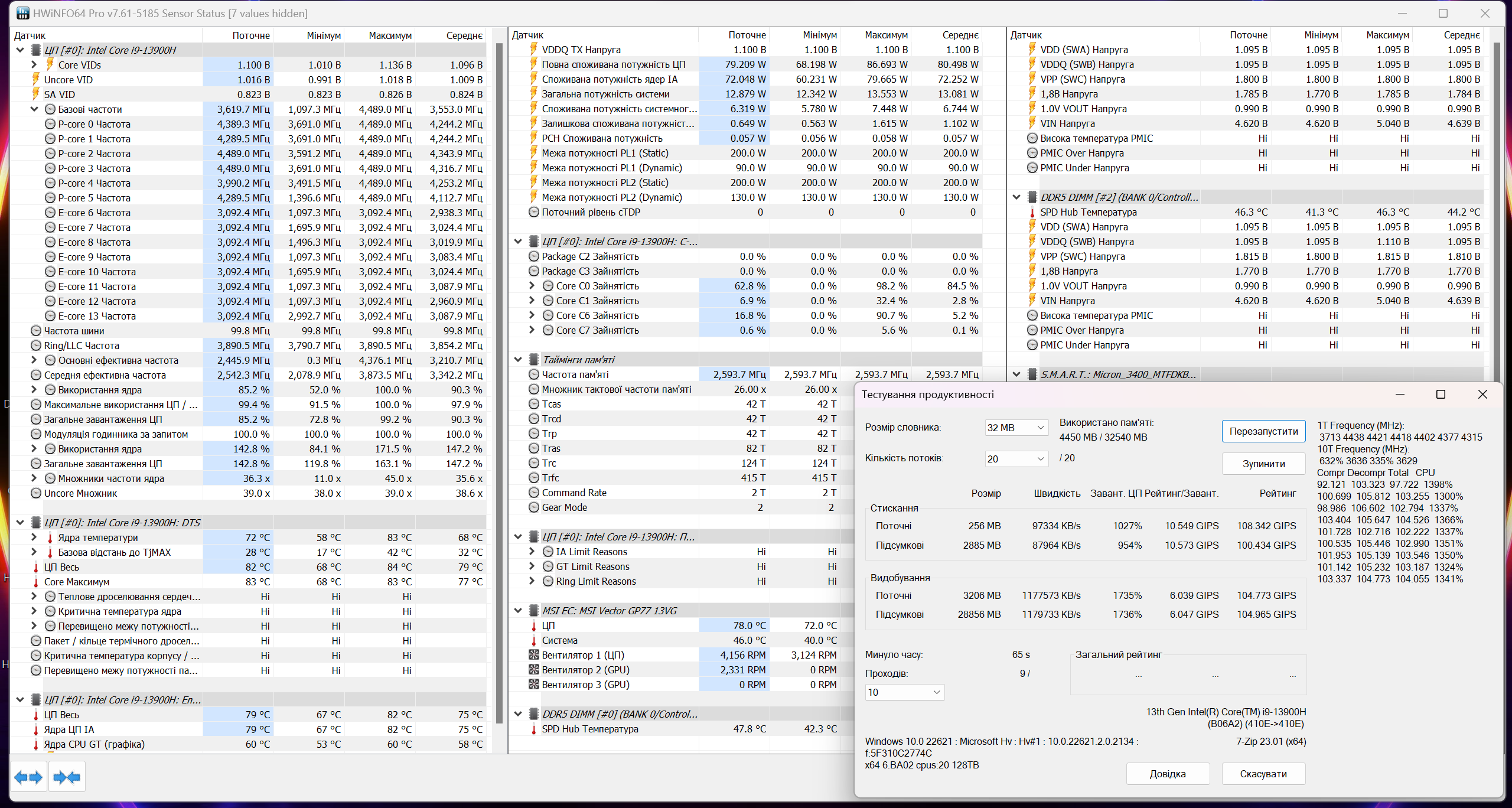Collapse the Базові частоти tree group
1512x808 pixels.
pyautogui.click(x=34, y=109)
